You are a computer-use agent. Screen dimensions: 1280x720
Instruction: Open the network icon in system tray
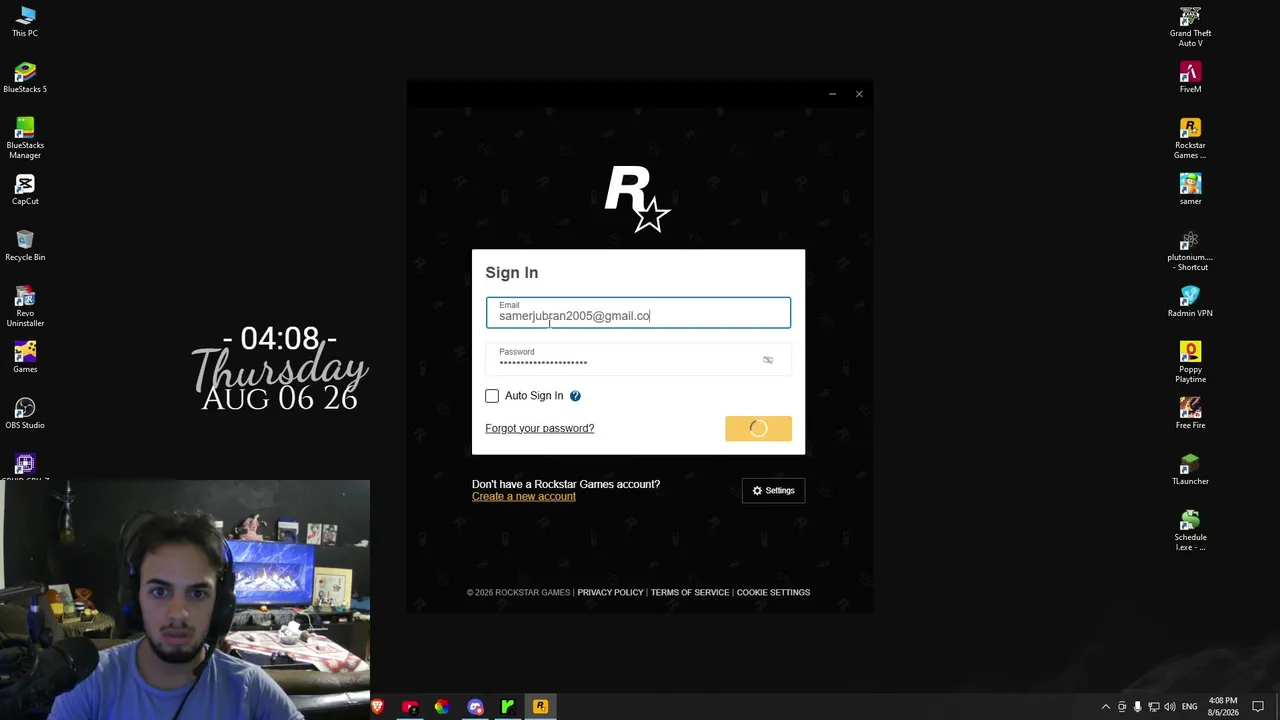(x=1154, y=707)
